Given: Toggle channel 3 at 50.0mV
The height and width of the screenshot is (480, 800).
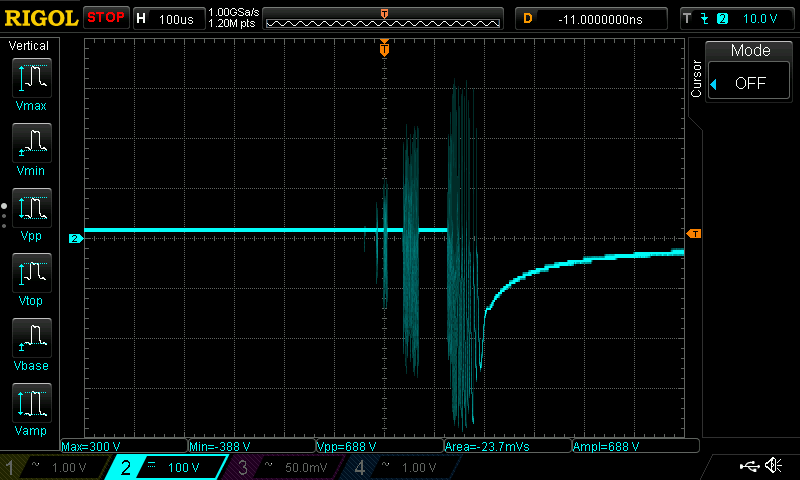Looking at the screenshot, I should [284, 467].
